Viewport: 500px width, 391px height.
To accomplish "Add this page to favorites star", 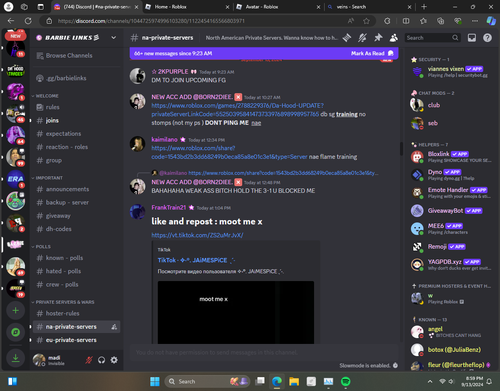I will pos(366,21).
